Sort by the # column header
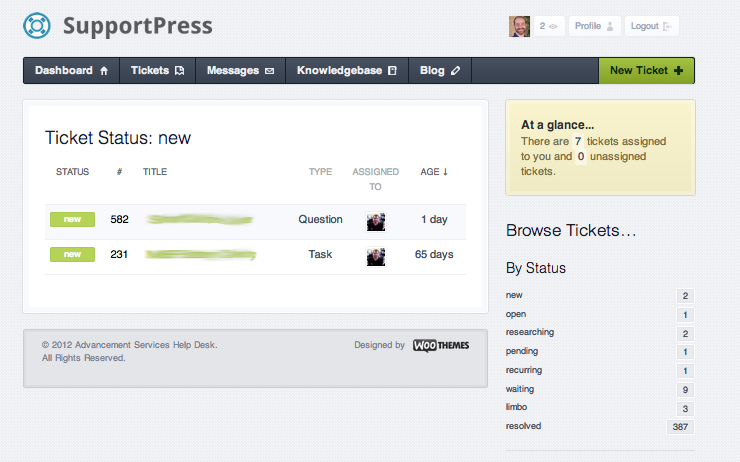 (x=119, y=172)
